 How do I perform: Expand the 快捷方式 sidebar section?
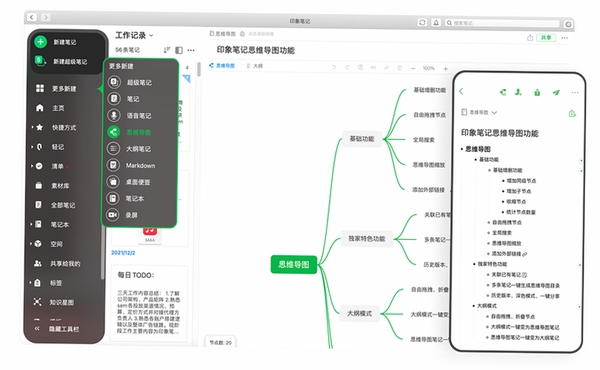pos(32,127)
